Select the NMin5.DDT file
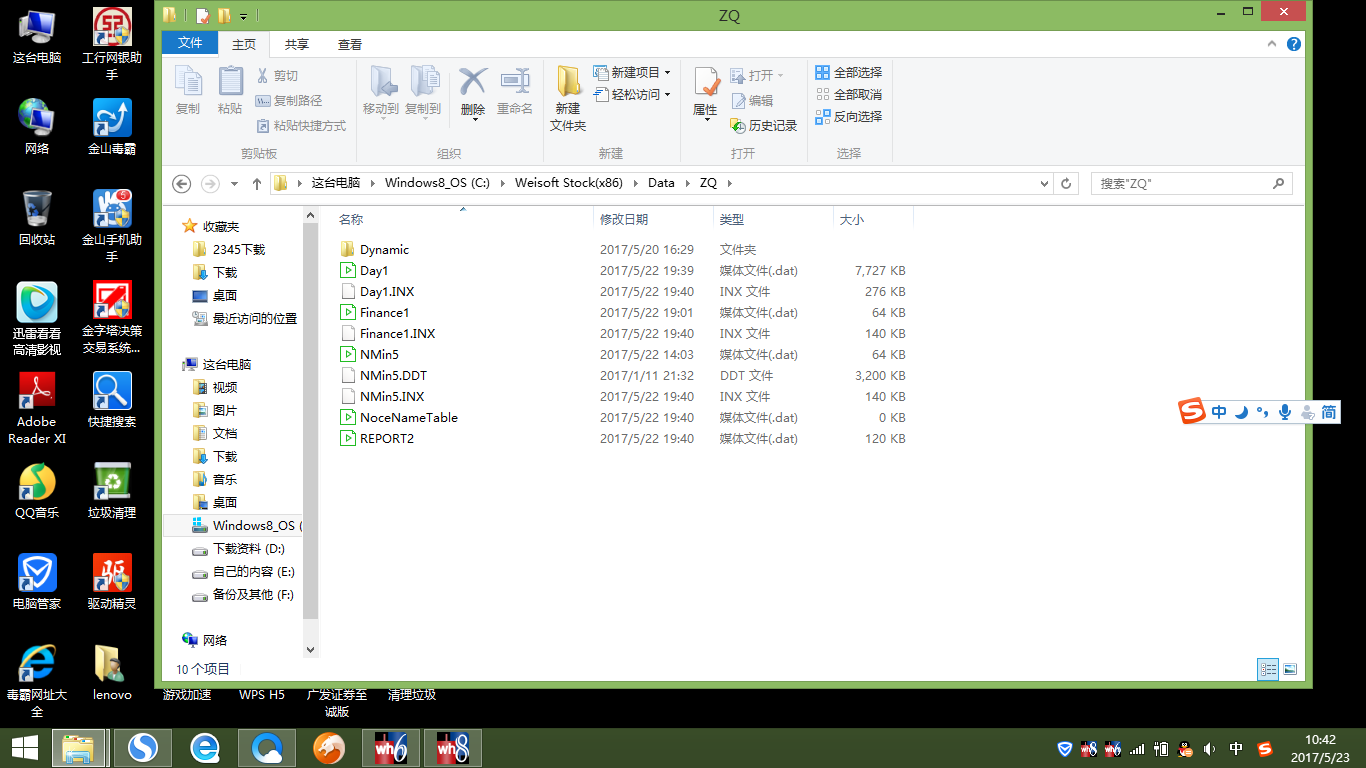Viewport: 1366px width, 768px height. click(x=393, y=376)
